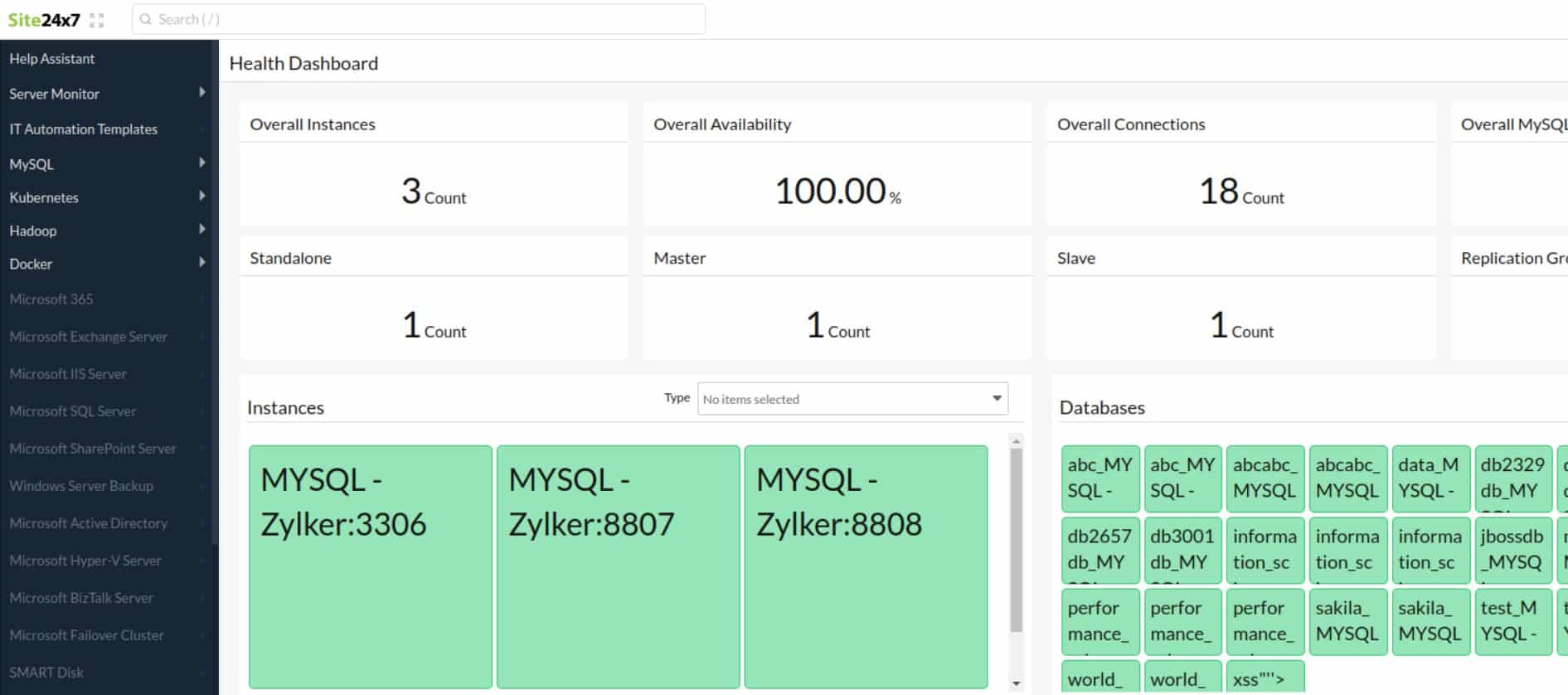This screenshot has width=1568, height=695.
Task: Select Hadoop in sidebar
Action: [33, 231]
